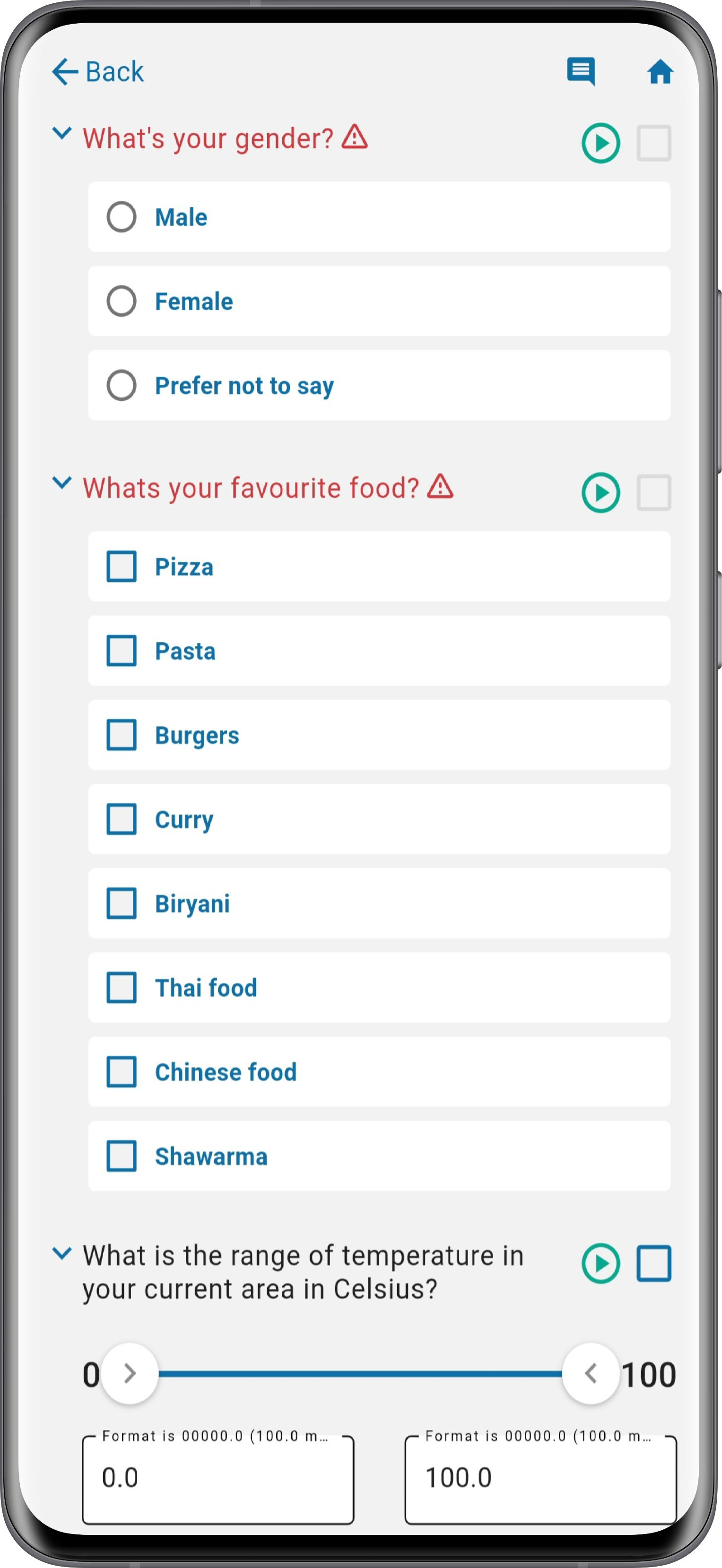Click the minimum value field showing 0.0

(x=218, y=1479)
